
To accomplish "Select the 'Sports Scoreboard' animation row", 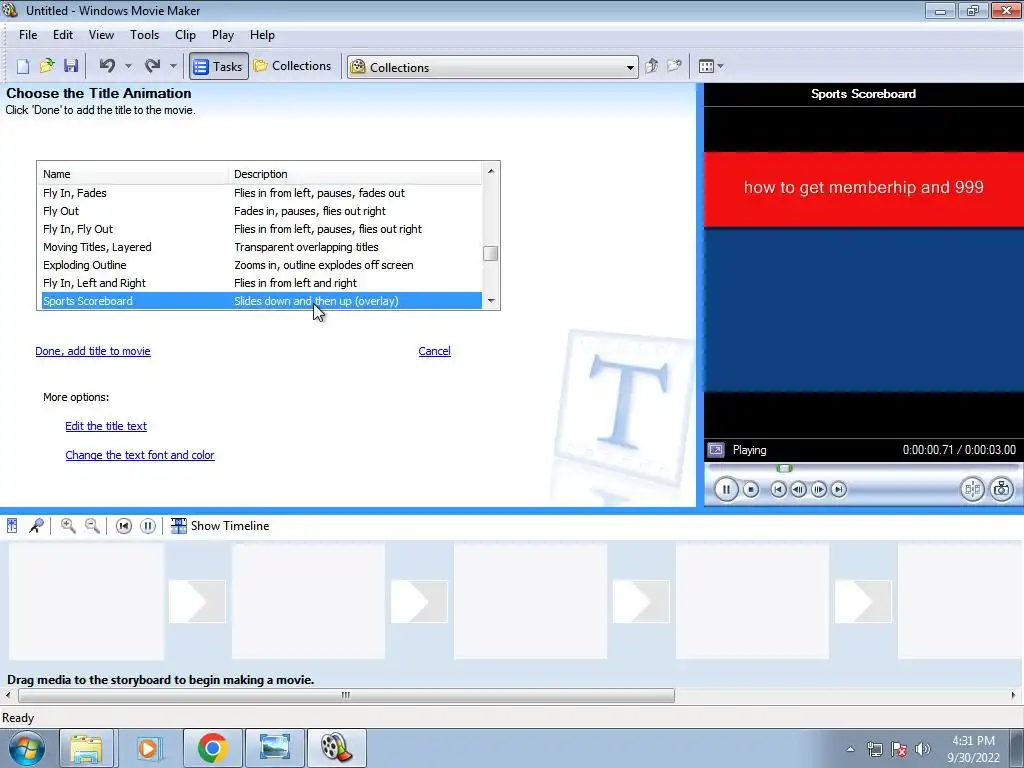I will (x=262, y=301).
